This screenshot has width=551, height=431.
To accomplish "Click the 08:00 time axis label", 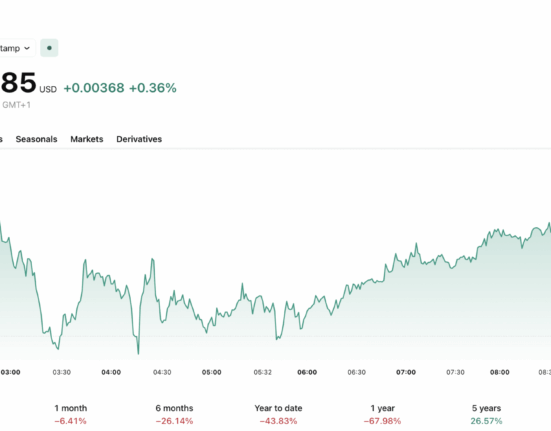I will pyautogui.click(x=500, y=372).
